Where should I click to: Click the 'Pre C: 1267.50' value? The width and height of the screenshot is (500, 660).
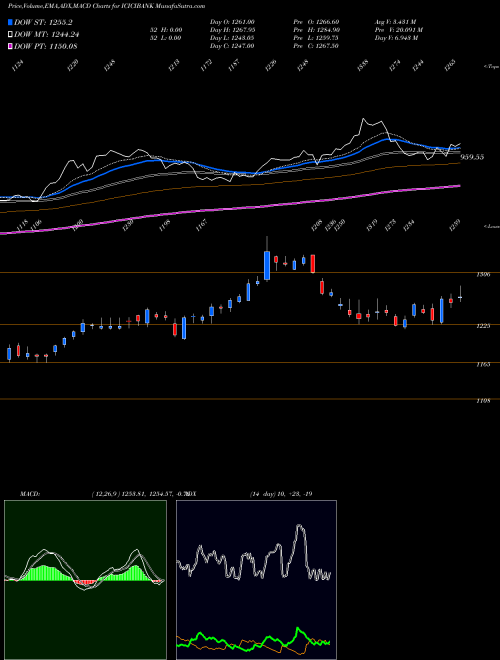[x=316, y=46]
